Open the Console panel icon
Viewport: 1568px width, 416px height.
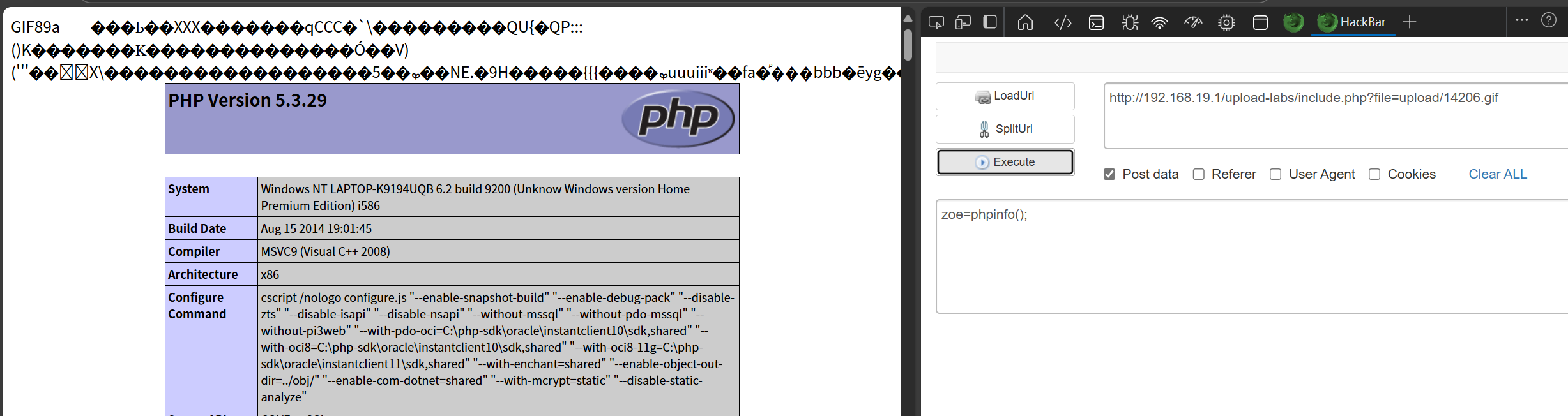(x=1097, y=23)
